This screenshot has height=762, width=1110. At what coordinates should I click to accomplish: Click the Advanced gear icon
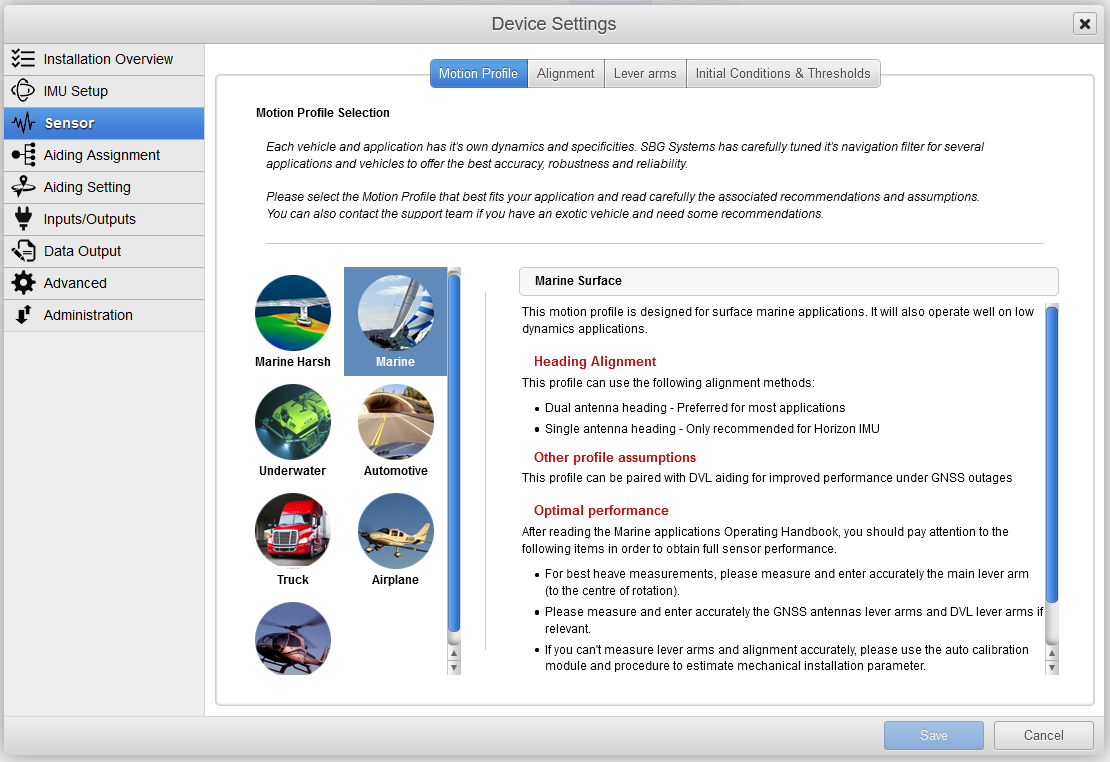point(23,283)
